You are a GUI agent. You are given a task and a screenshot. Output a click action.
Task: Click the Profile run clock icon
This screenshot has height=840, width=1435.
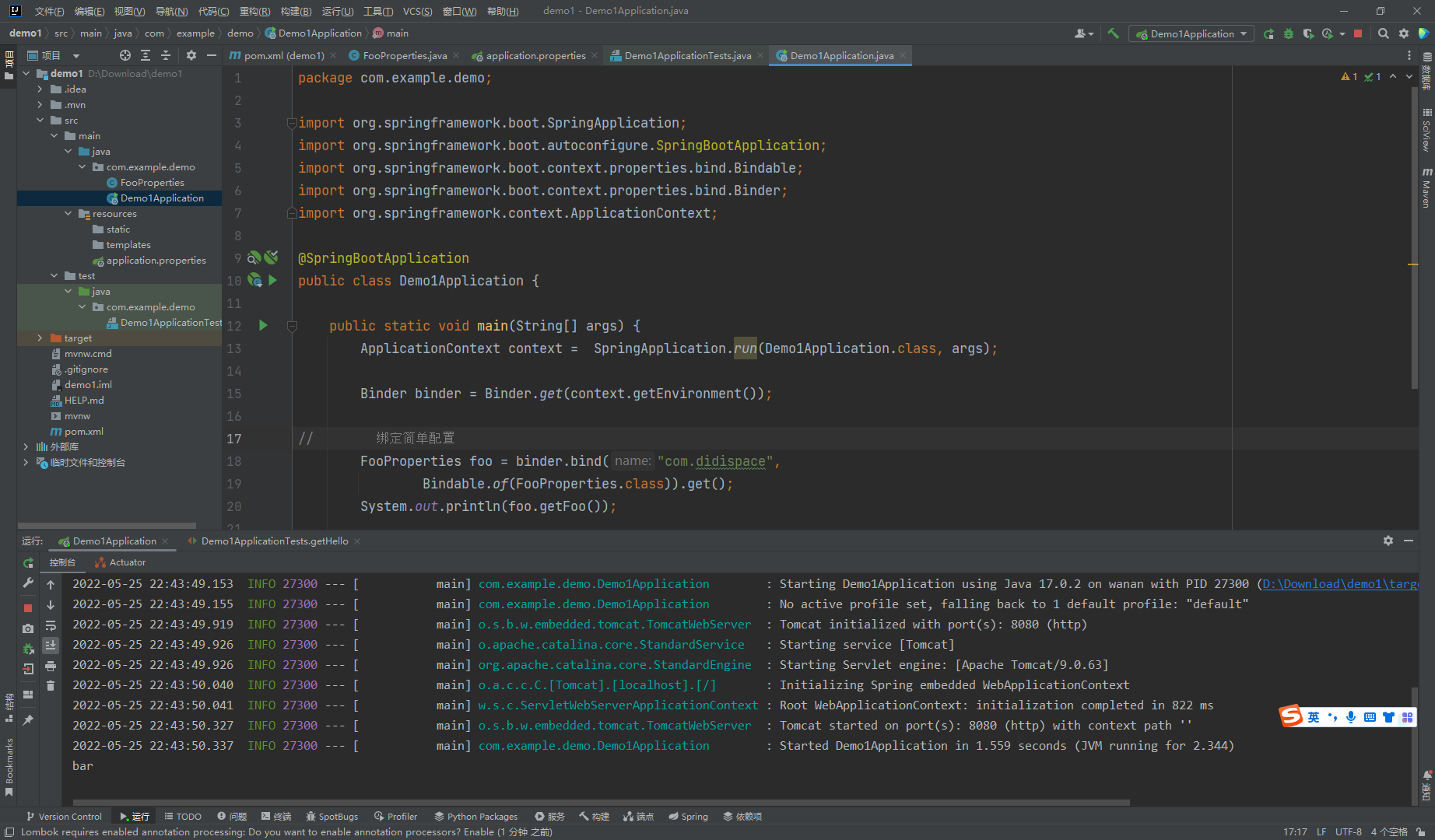[x=1328, y=33]
